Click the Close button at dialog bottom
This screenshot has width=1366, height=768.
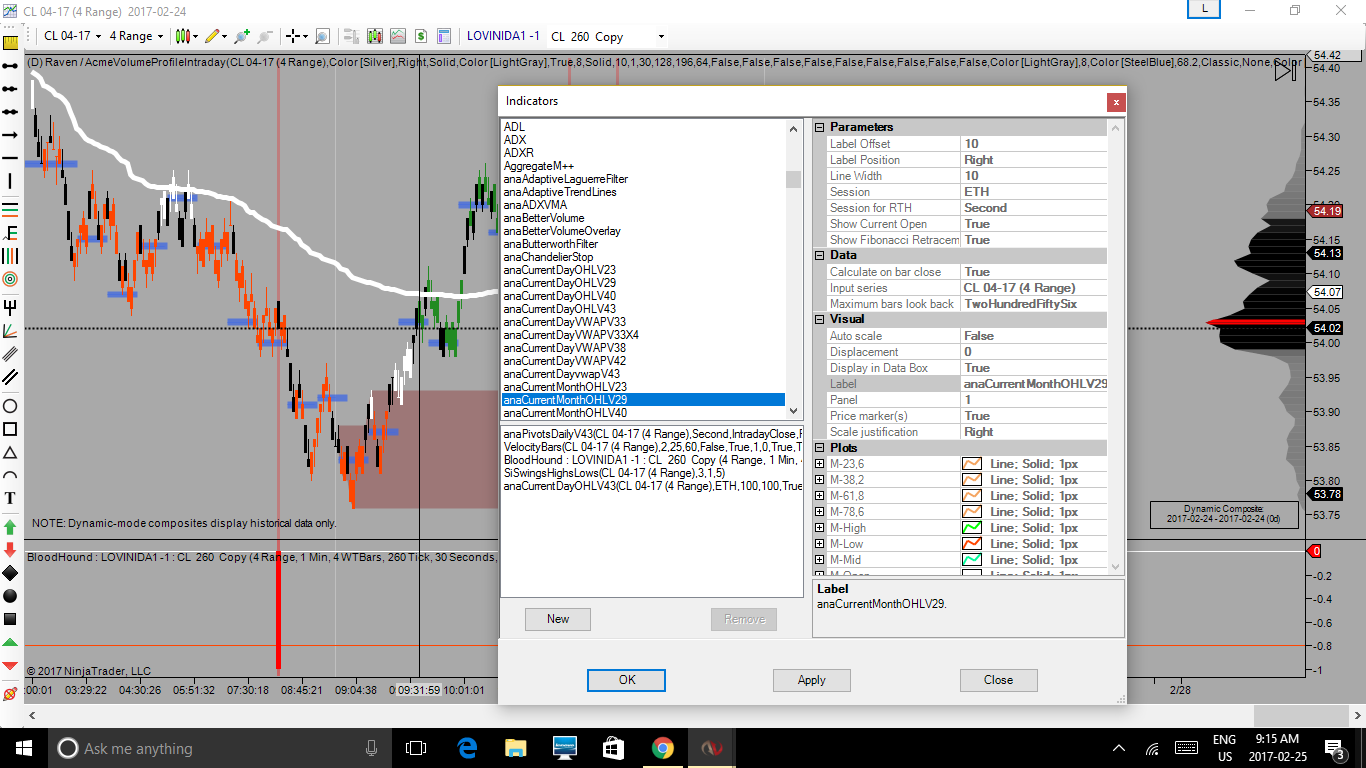(x=998, y=680)
